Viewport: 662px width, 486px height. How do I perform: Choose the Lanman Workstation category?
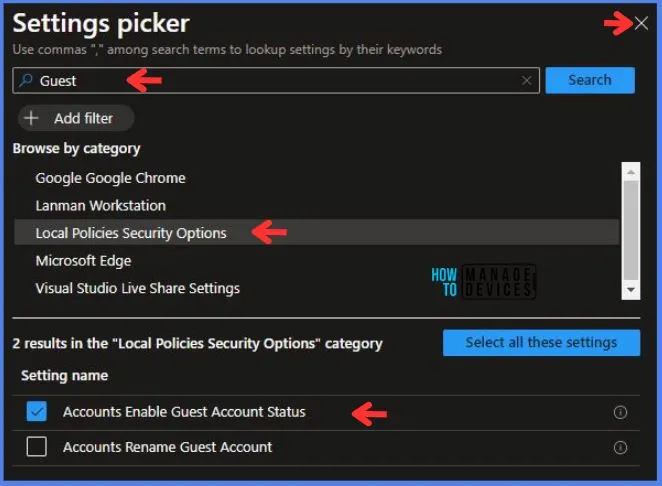tap(100, 205)
